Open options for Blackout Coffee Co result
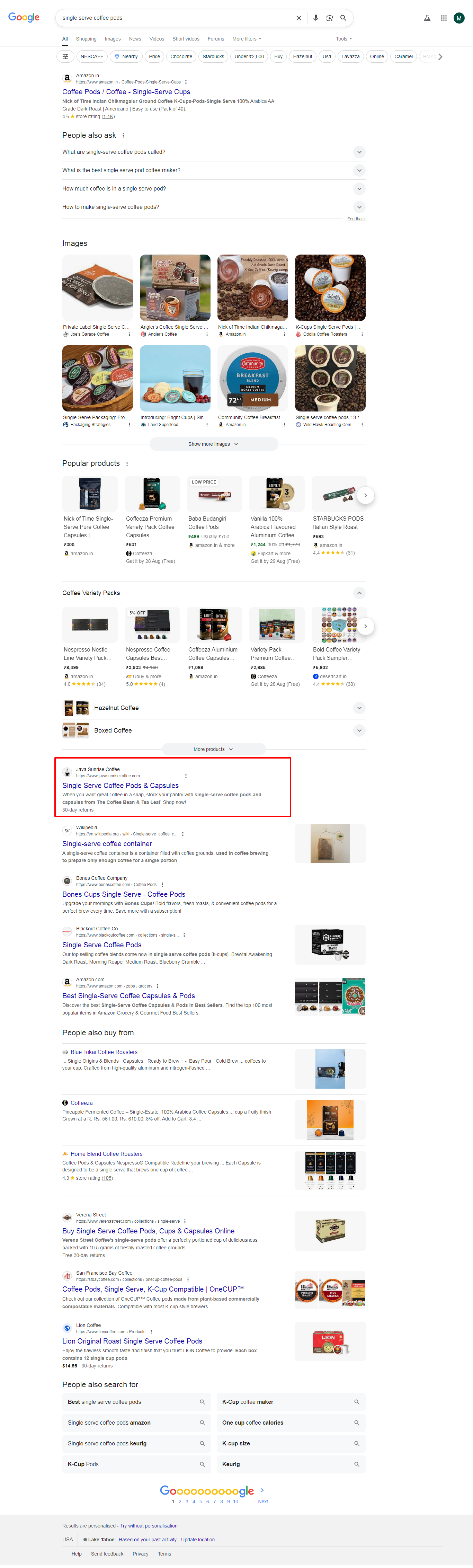 tap(184, 936)
